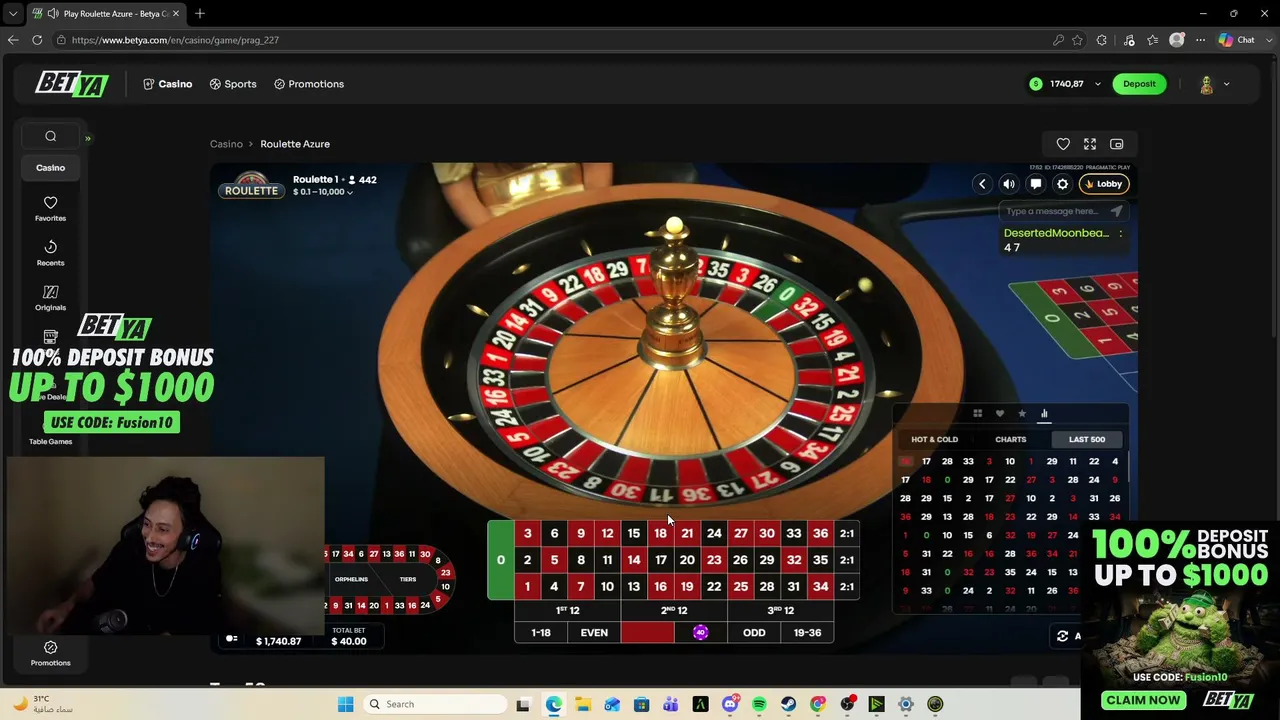Open Promotions at the sidebar bottom
1280x720 pixels.
[x=50, y=653]
